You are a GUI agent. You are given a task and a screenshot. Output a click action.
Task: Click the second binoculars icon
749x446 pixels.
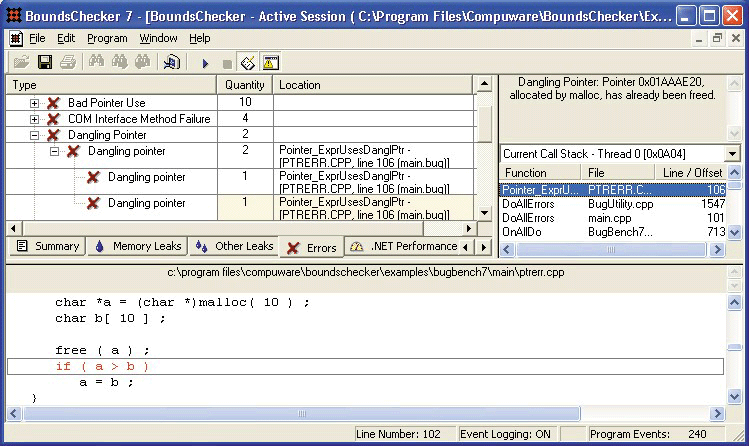(x=119, y=62)
